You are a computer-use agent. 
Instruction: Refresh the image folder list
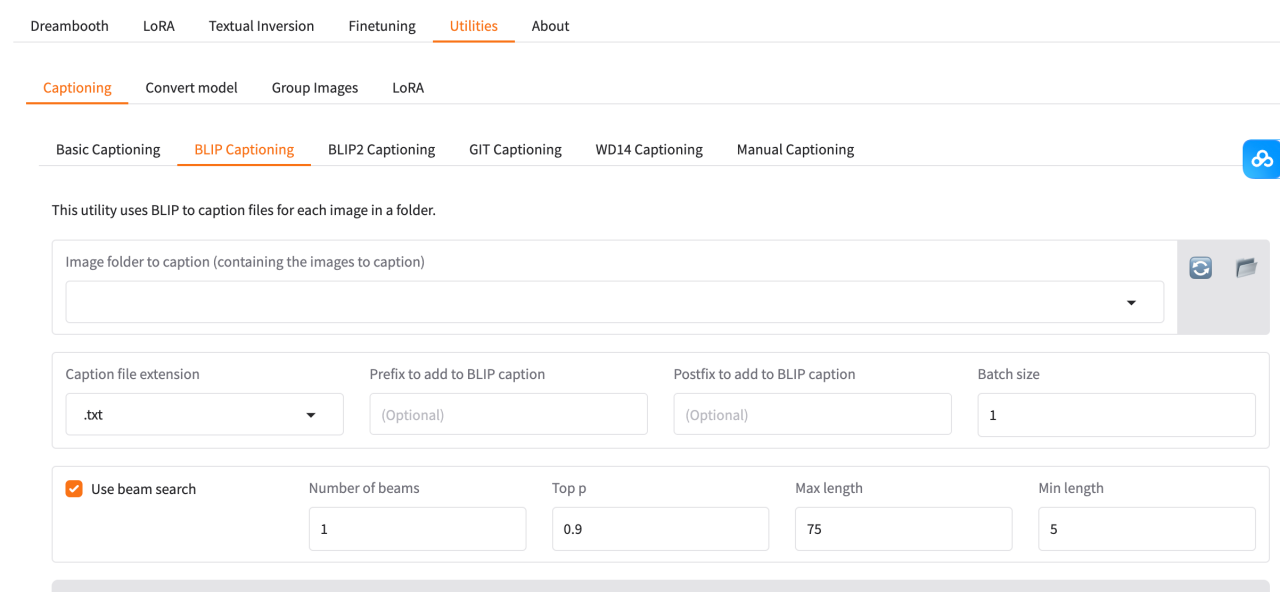(1200, 268)
